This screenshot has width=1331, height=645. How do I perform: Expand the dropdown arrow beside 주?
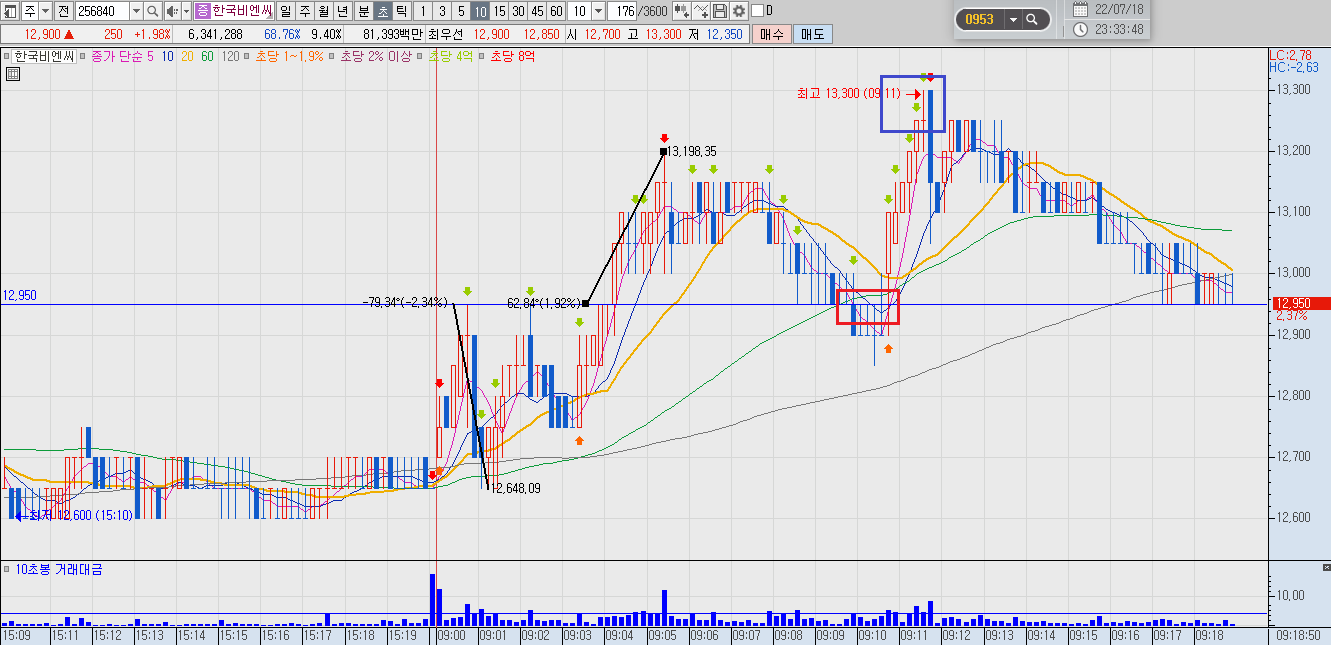click(x=45, y=11)
